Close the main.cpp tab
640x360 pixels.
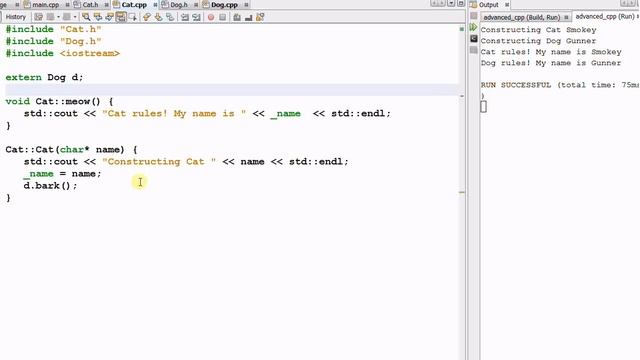click(x=68, y=5)
